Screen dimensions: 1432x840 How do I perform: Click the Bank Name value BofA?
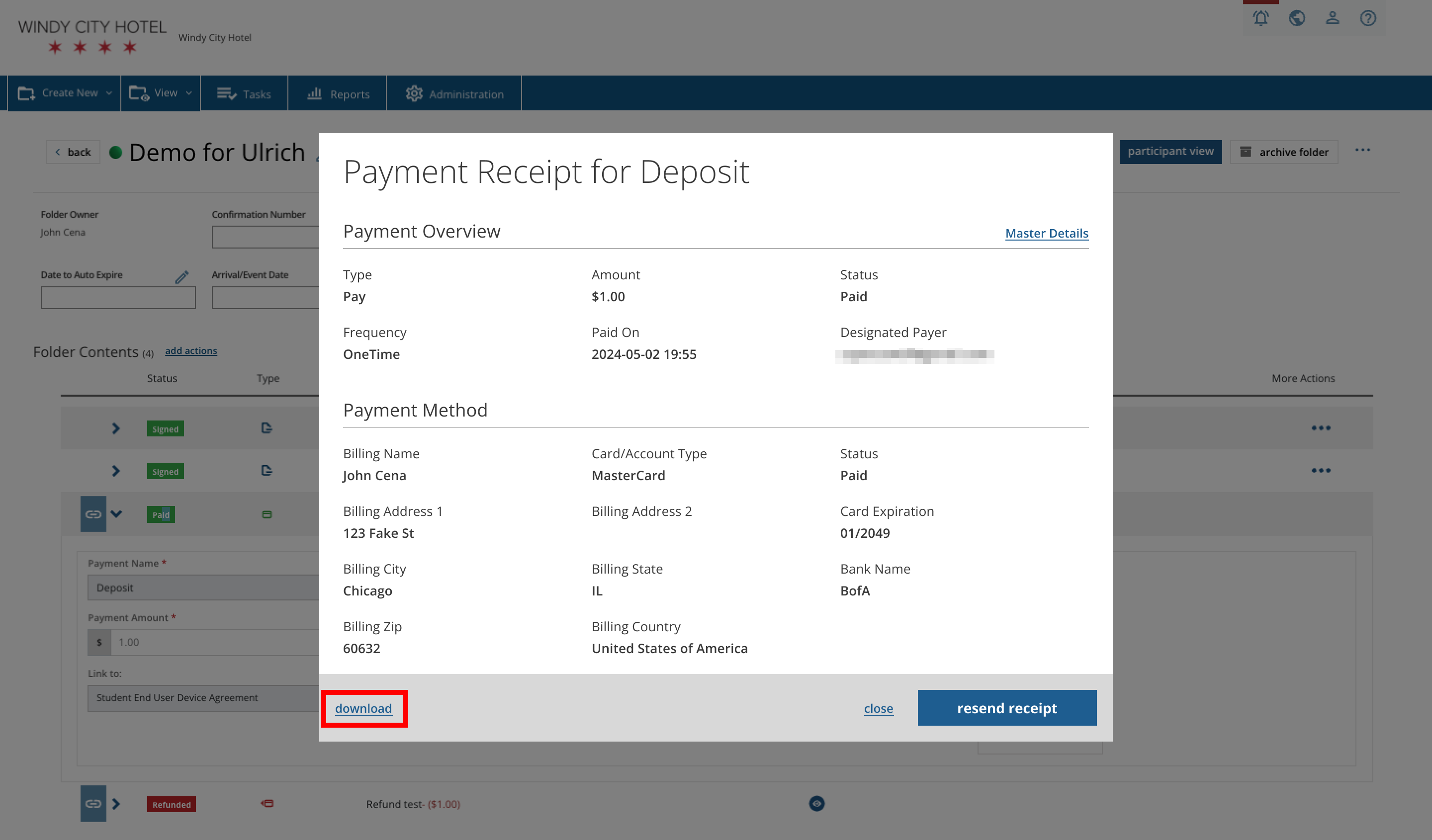pyautogui.click(x=855, y=590)
